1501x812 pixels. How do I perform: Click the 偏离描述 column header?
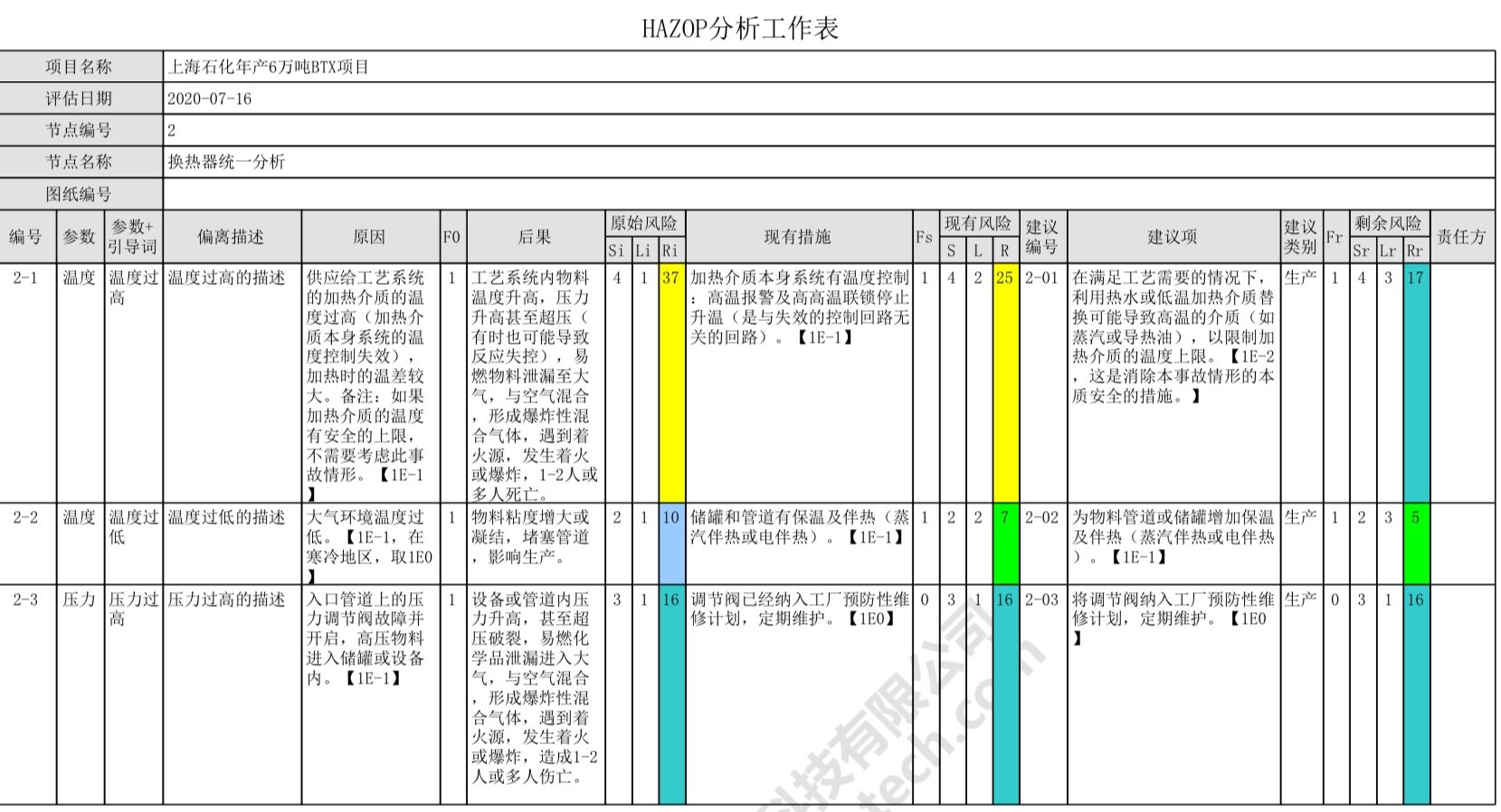(232, 237)
